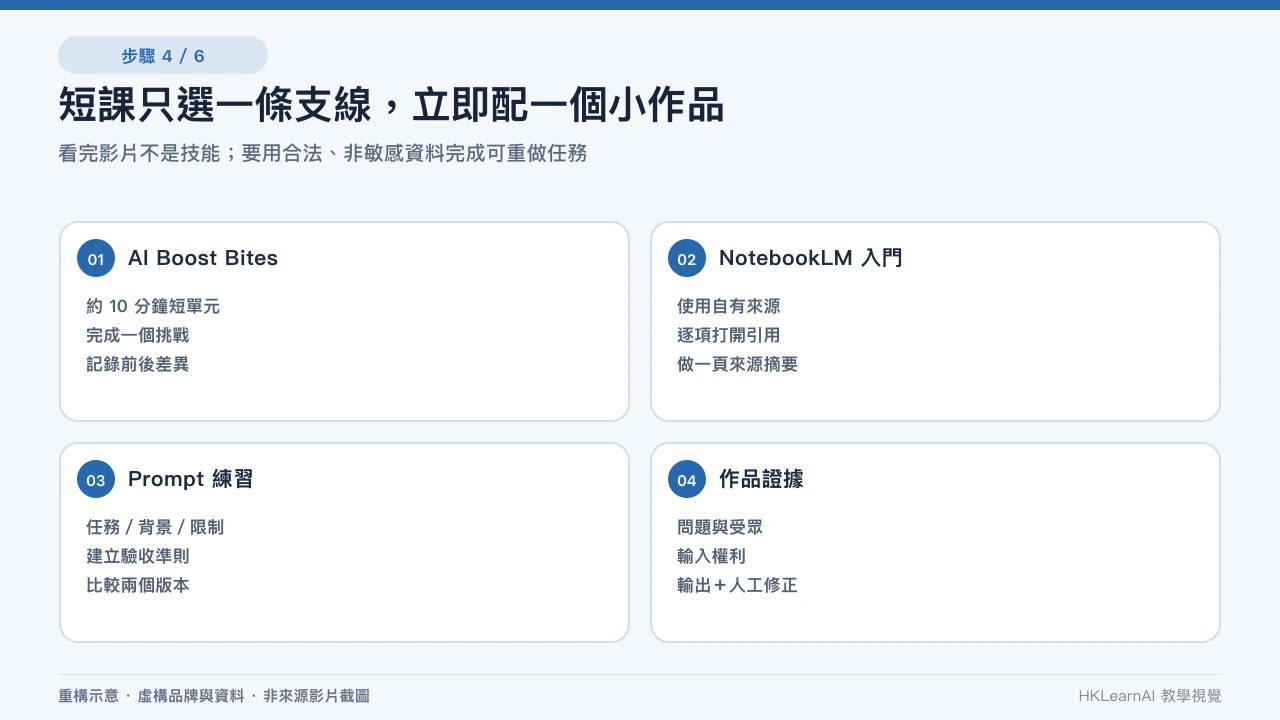The height and width of the screenshot is (720, 1280).
Task: Click the line 做一頁來源摘要
Action: click(737, 364)
